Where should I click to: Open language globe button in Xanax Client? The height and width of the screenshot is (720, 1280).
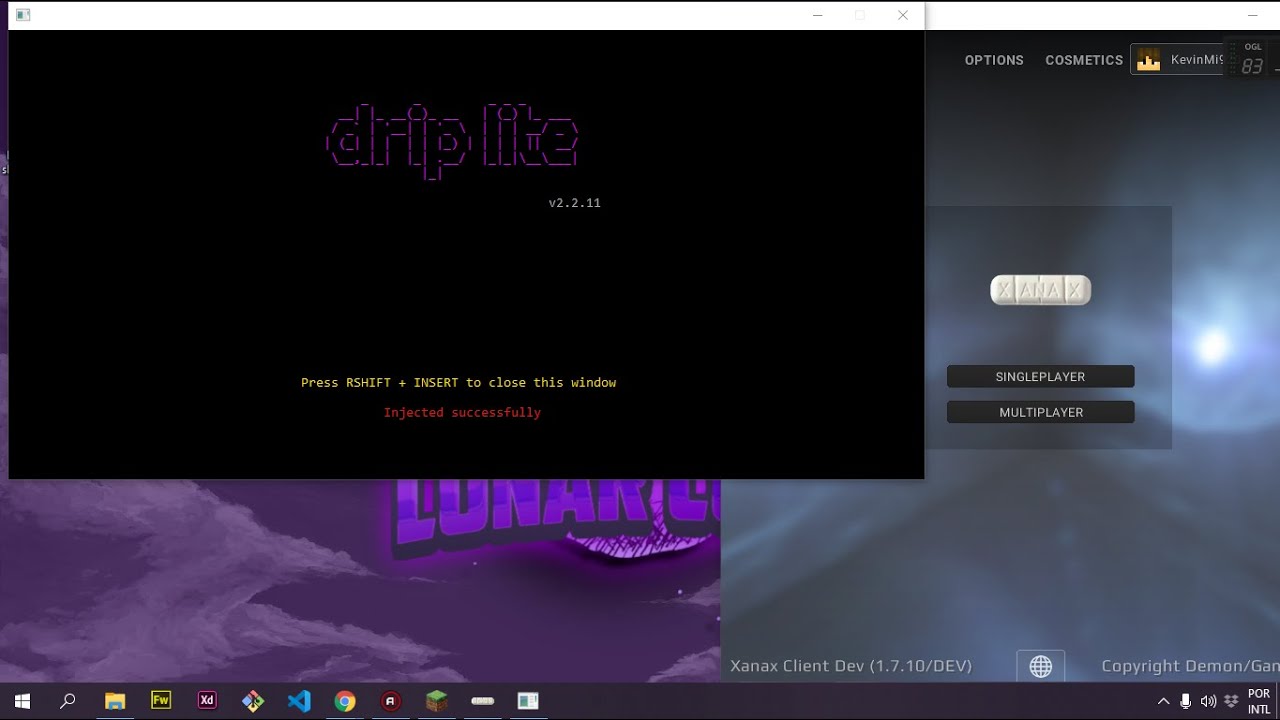(x=1041, y=666)
